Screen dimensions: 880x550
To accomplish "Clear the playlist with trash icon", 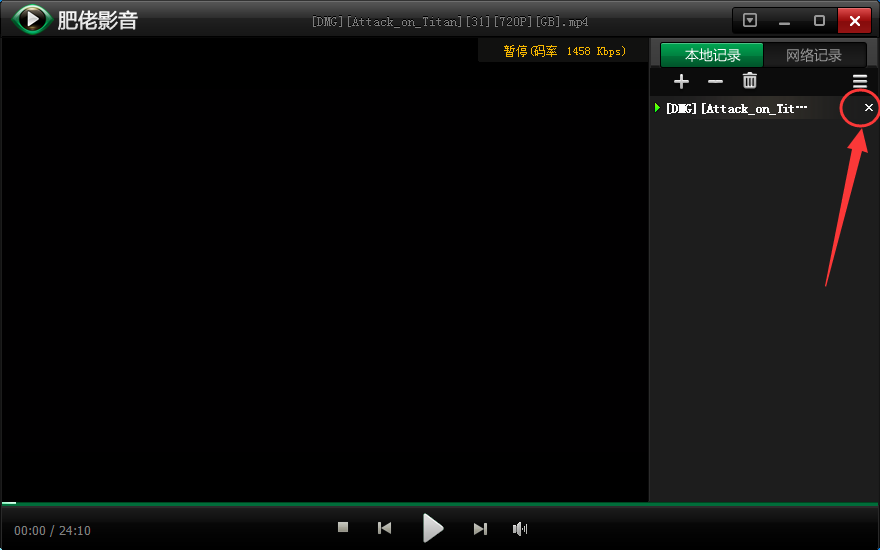I will coord(750,81).
